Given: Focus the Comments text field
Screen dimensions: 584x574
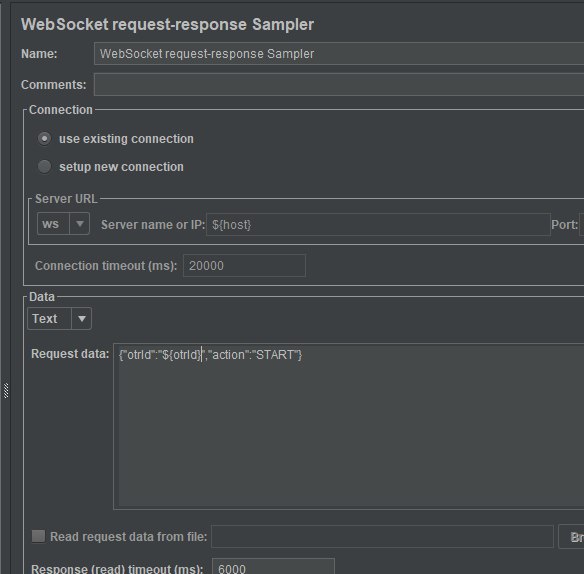Looking at the screenshot, I should click(x=339, y=85).
